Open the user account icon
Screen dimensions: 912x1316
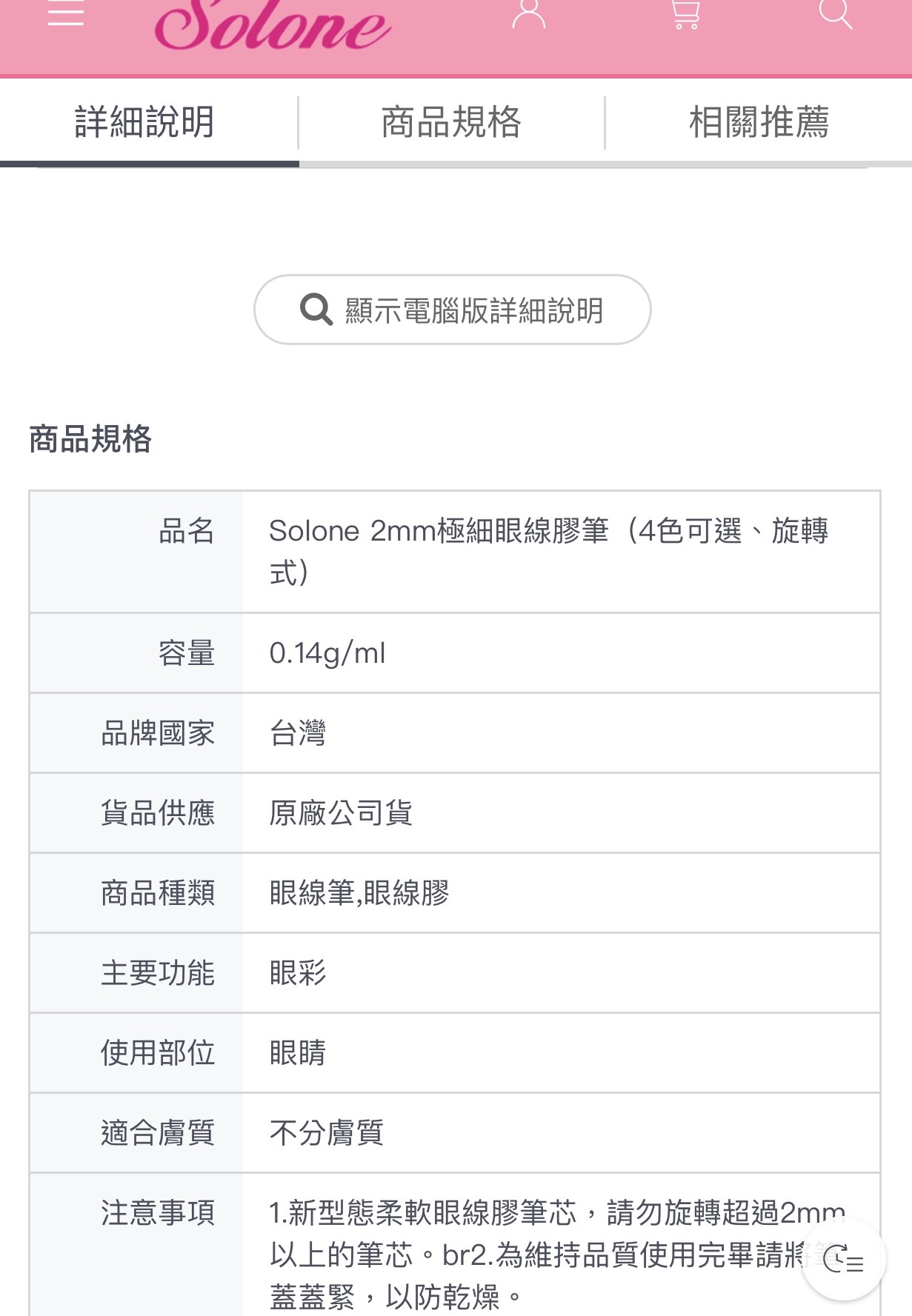pyautogui.click(x=528, y=13)
